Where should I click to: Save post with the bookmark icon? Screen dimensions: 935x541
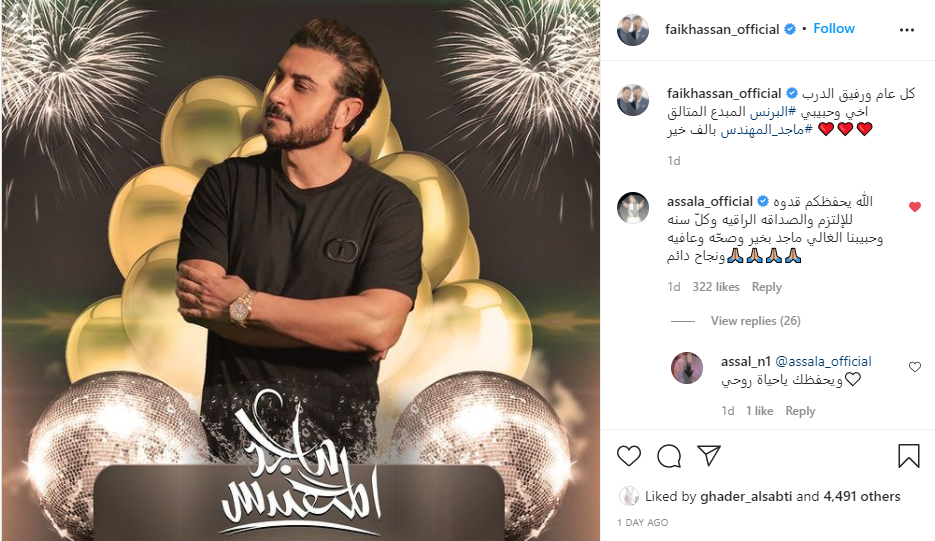tap(909, 456)
